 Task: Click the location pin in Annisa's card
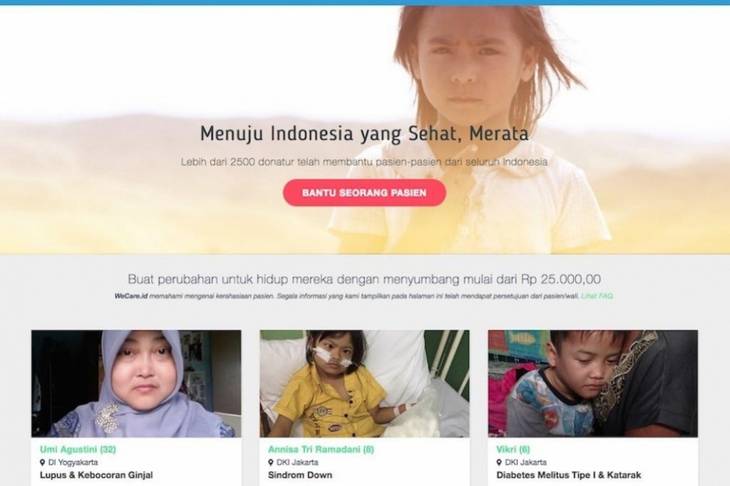click(270, 462)
